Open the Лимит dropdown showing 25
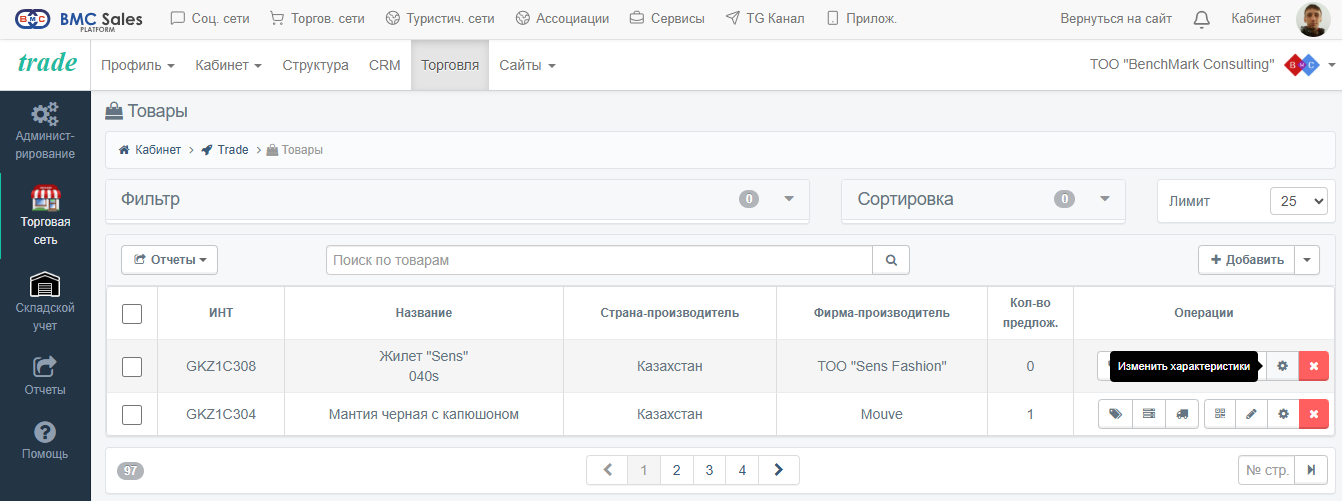Screen dimensions: 1342x501 pos(1299,200)
